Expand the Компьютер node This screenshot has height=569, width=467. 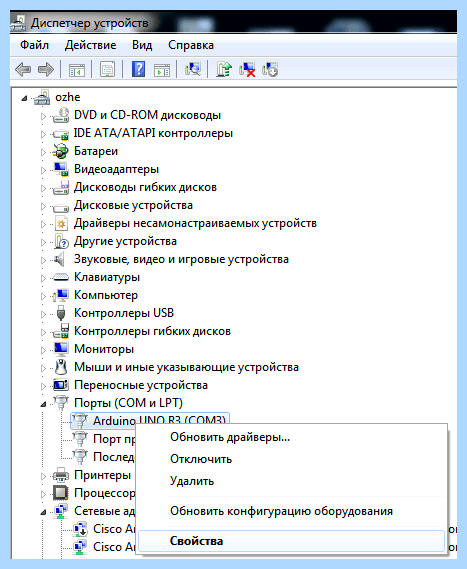43,296
